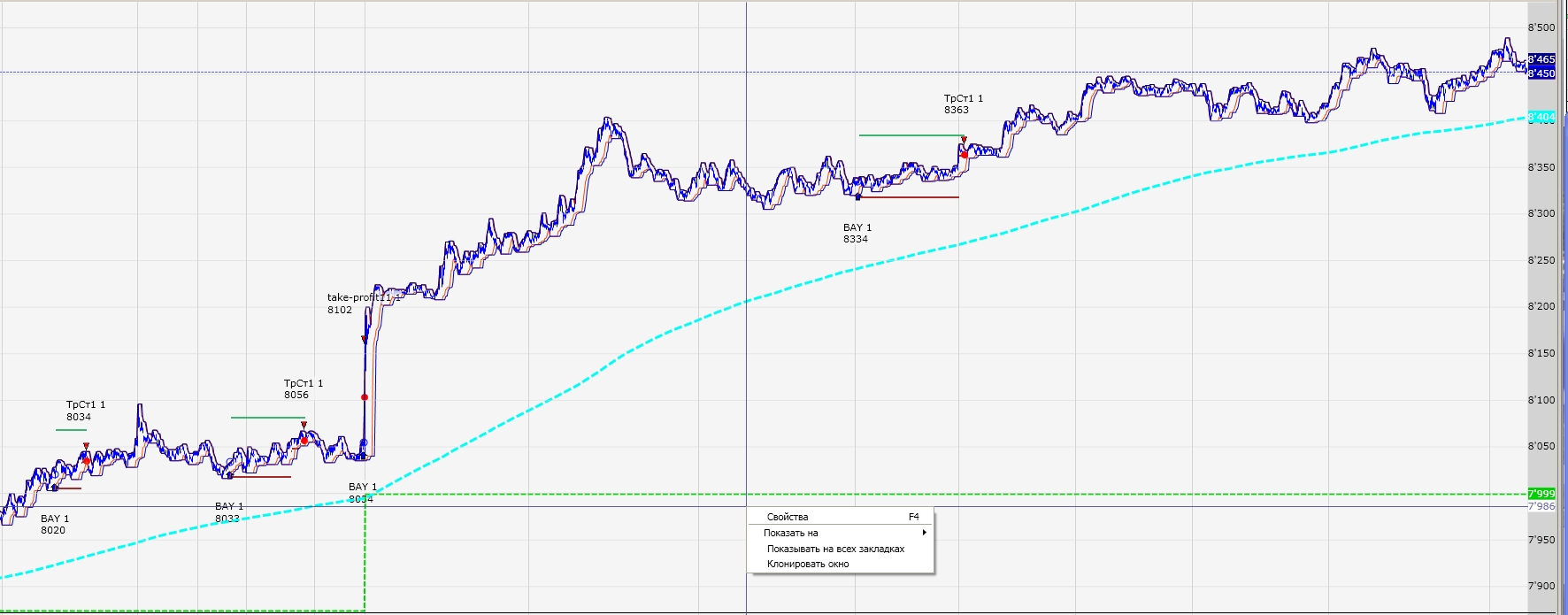The image size is (1568, 615).
Task: Click the ТрСт1 1 8034 trade label
Action: (x=85, y=411)
